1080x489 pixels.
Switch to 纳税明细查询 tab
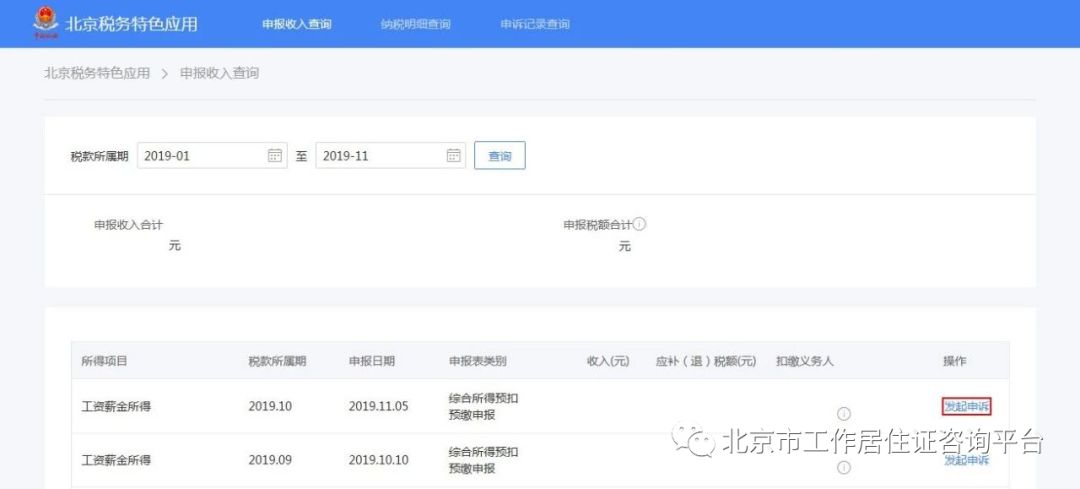(x=416, y=24)
